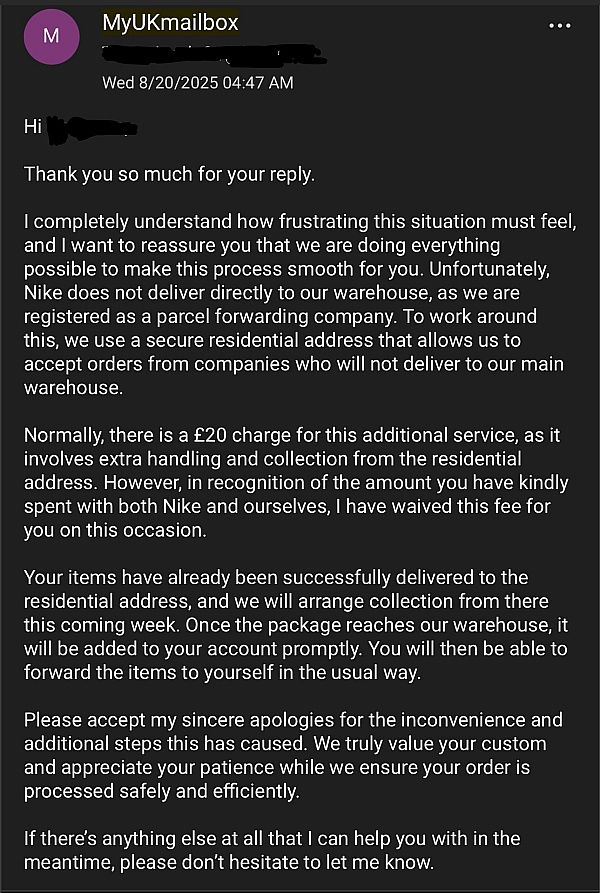Click the MyUKmailbox sender name
Screen dimensions: 600x893
click(x=170, y=22)
